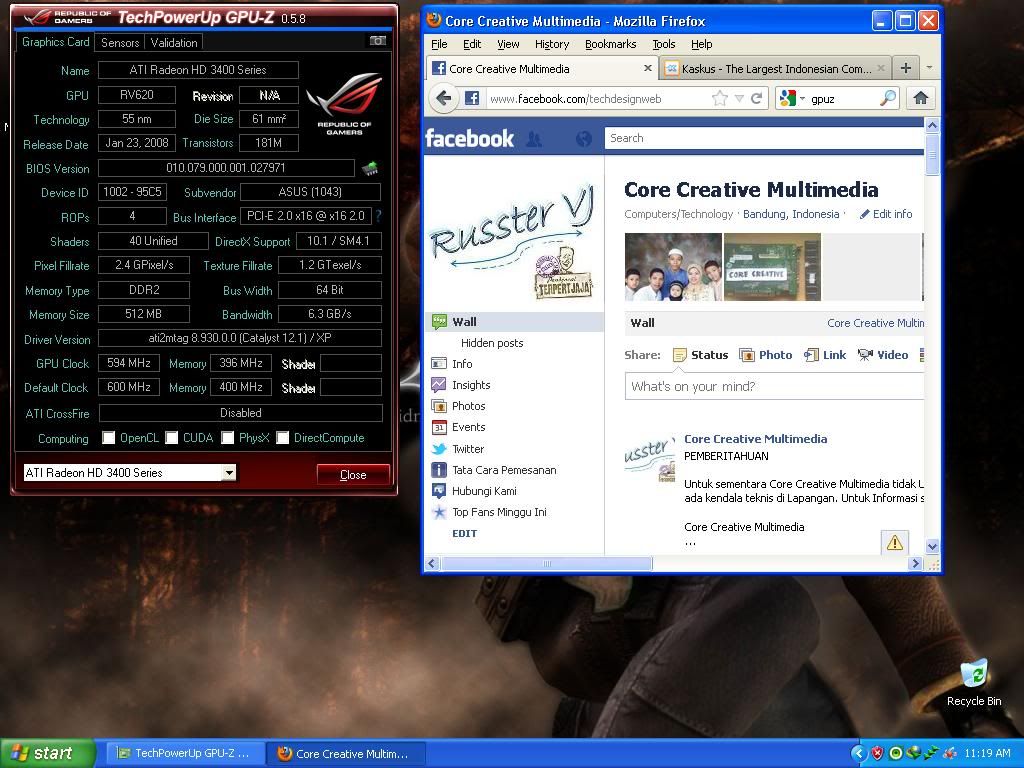
Task: Click TechPowerUp GPU-Z taskbar button
Action: 185,753
